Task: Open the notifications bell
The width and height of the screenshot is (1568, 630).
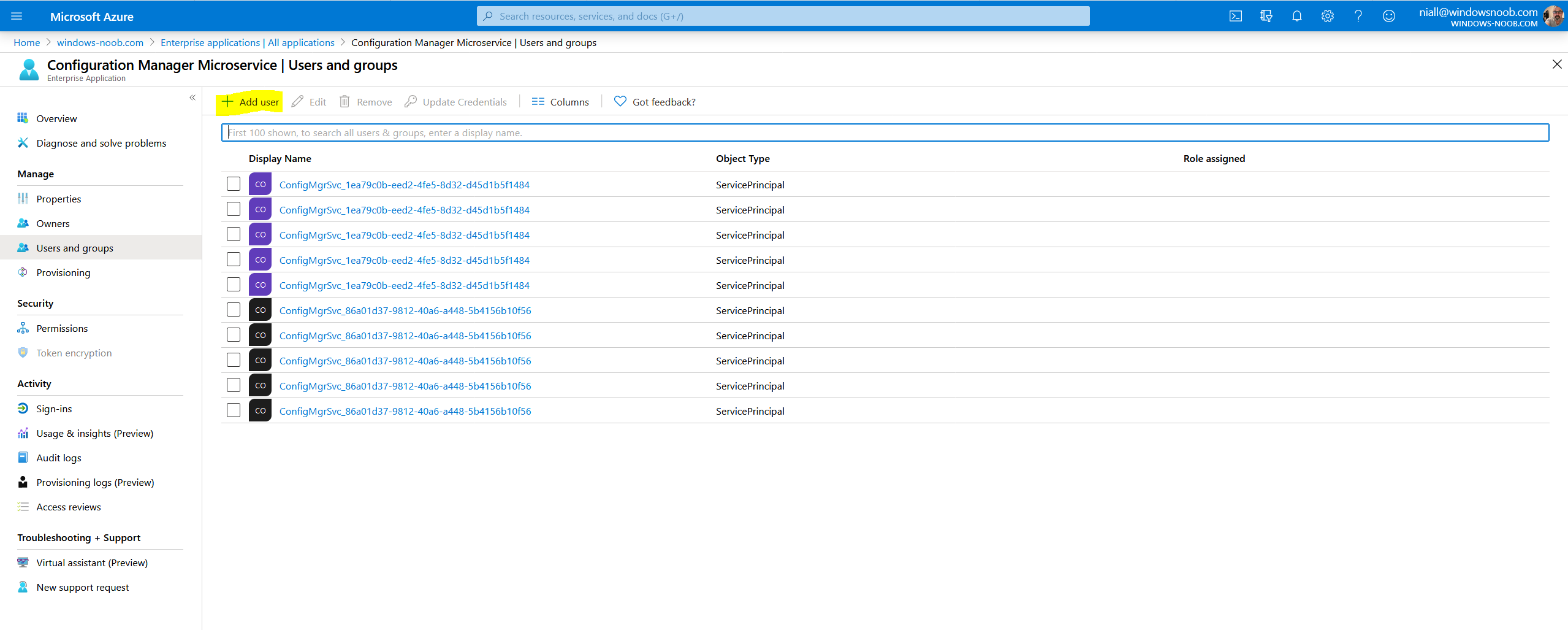Action: [1297, 17]
